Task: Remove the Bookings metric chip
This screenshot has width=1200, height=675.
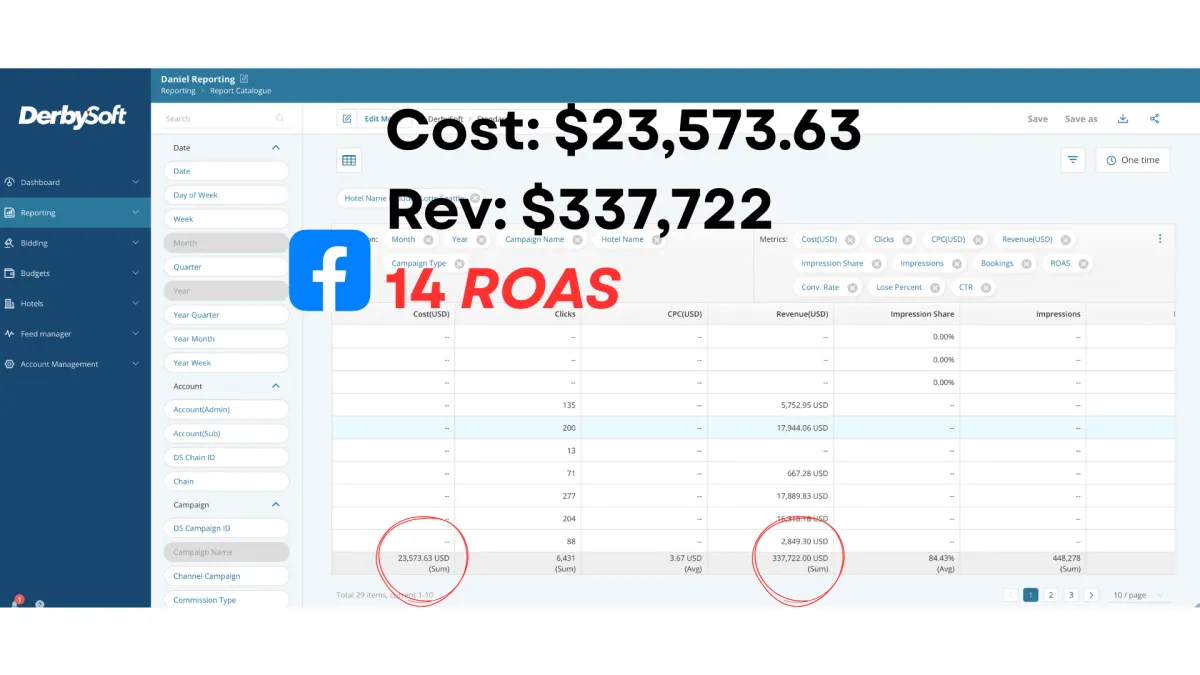Action: point(1027,264)
